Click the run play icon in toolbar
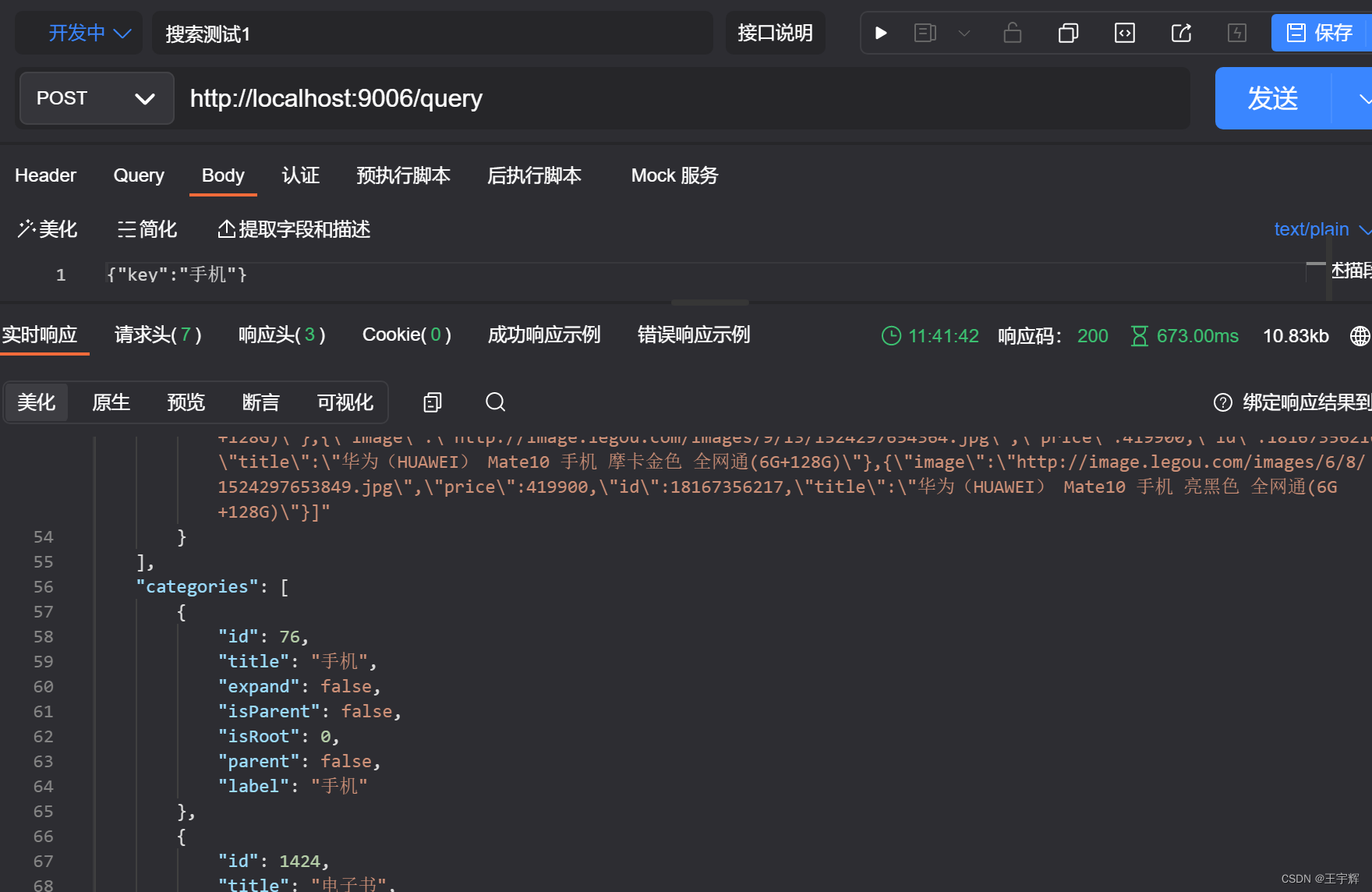The image size is (1372, 892). pos(881,33)
